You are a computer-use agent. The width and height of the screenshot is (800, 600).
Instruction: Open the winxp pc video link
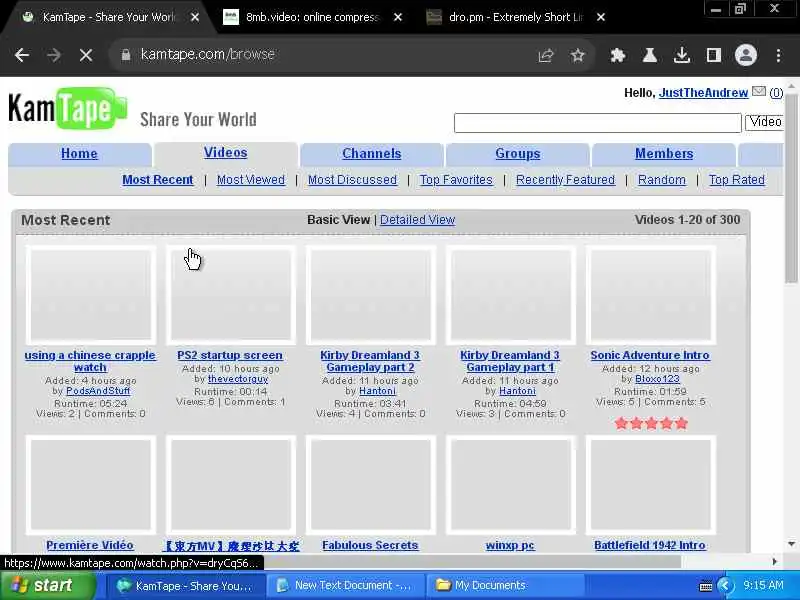click(x=510, y=545)
